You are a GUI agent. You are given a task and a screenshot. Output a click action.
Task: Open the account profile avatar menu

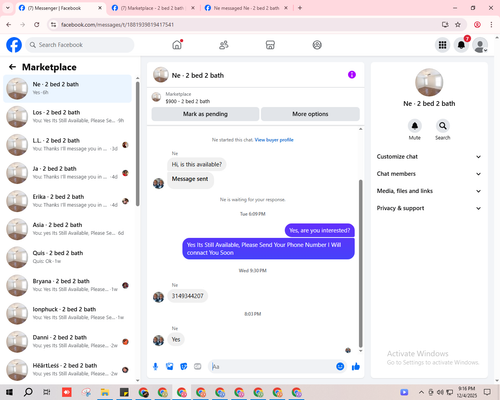480,45
